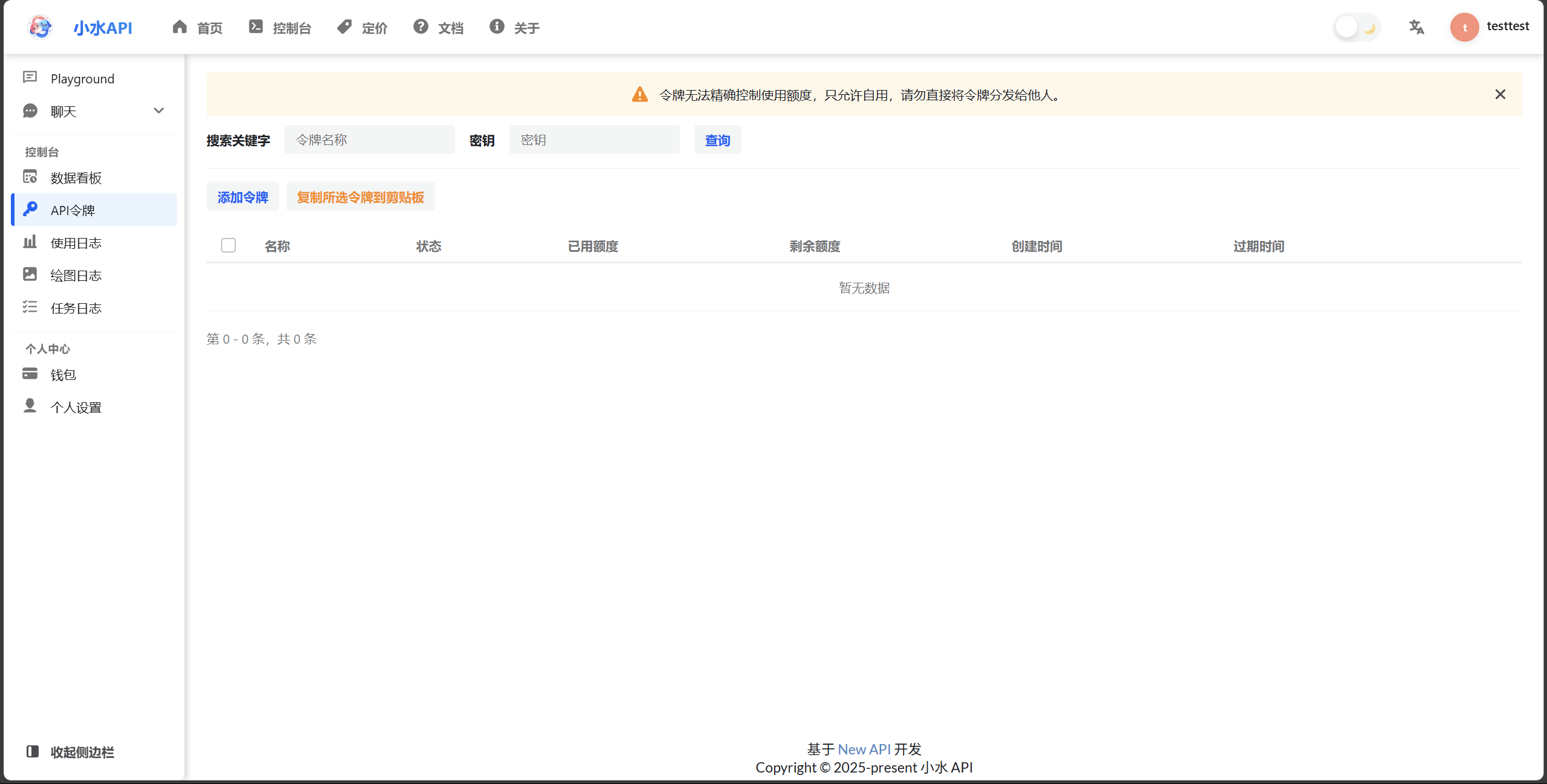Dismiss the orange warning banner

1500,94
